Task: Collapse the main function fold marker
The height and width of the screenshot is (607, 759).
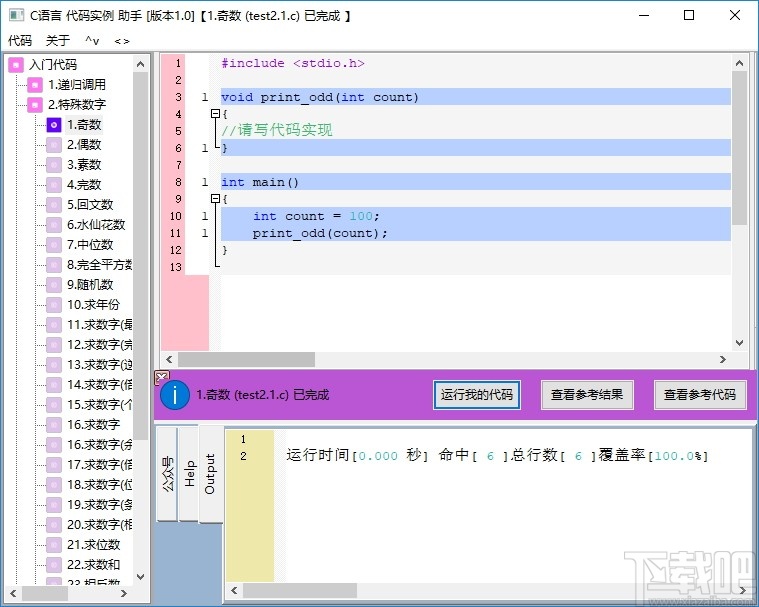Action: pyautogui.click(x=215, y=198)
